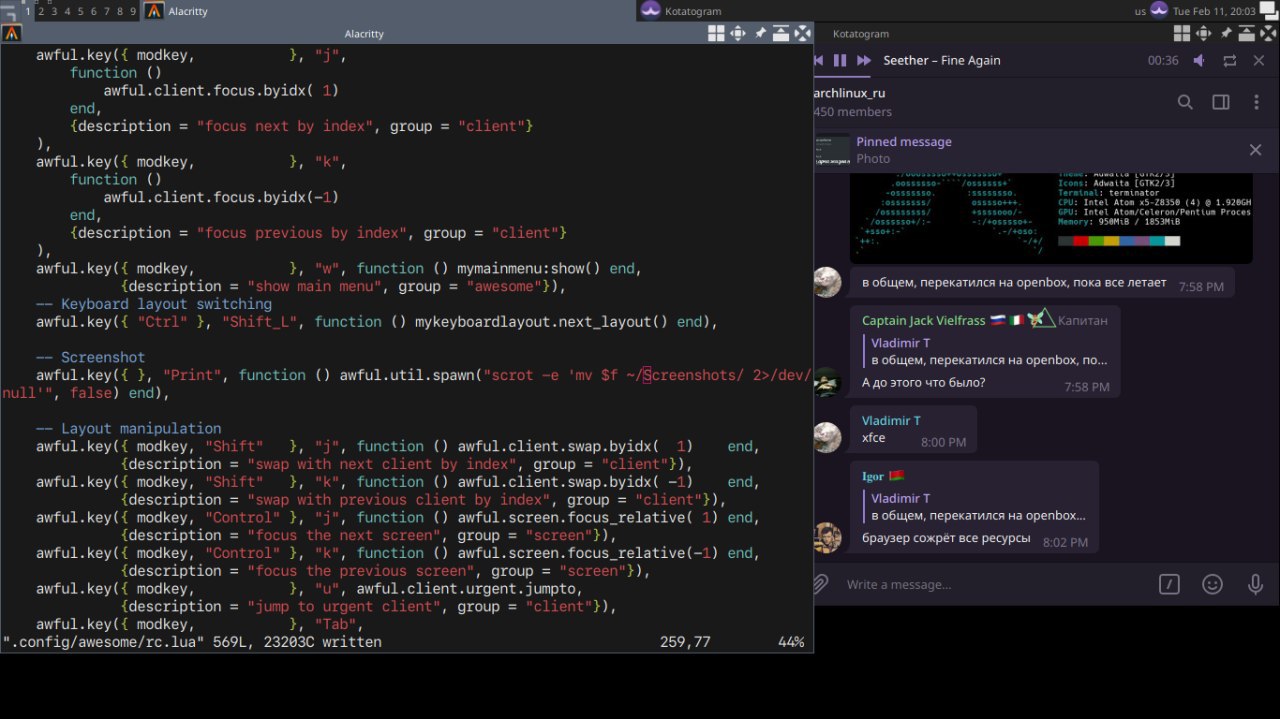Toggle always-on-top on Kotatogram titlebar

1247,33
